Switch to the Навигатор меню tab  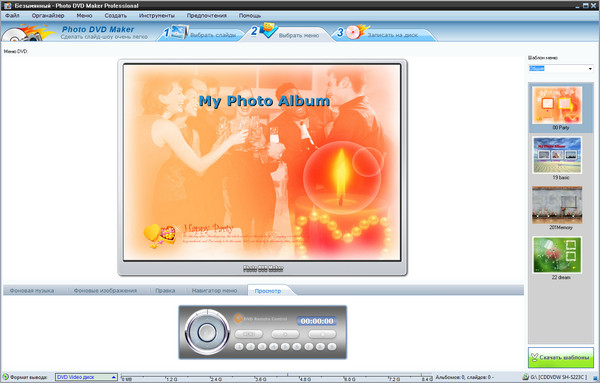215,291
